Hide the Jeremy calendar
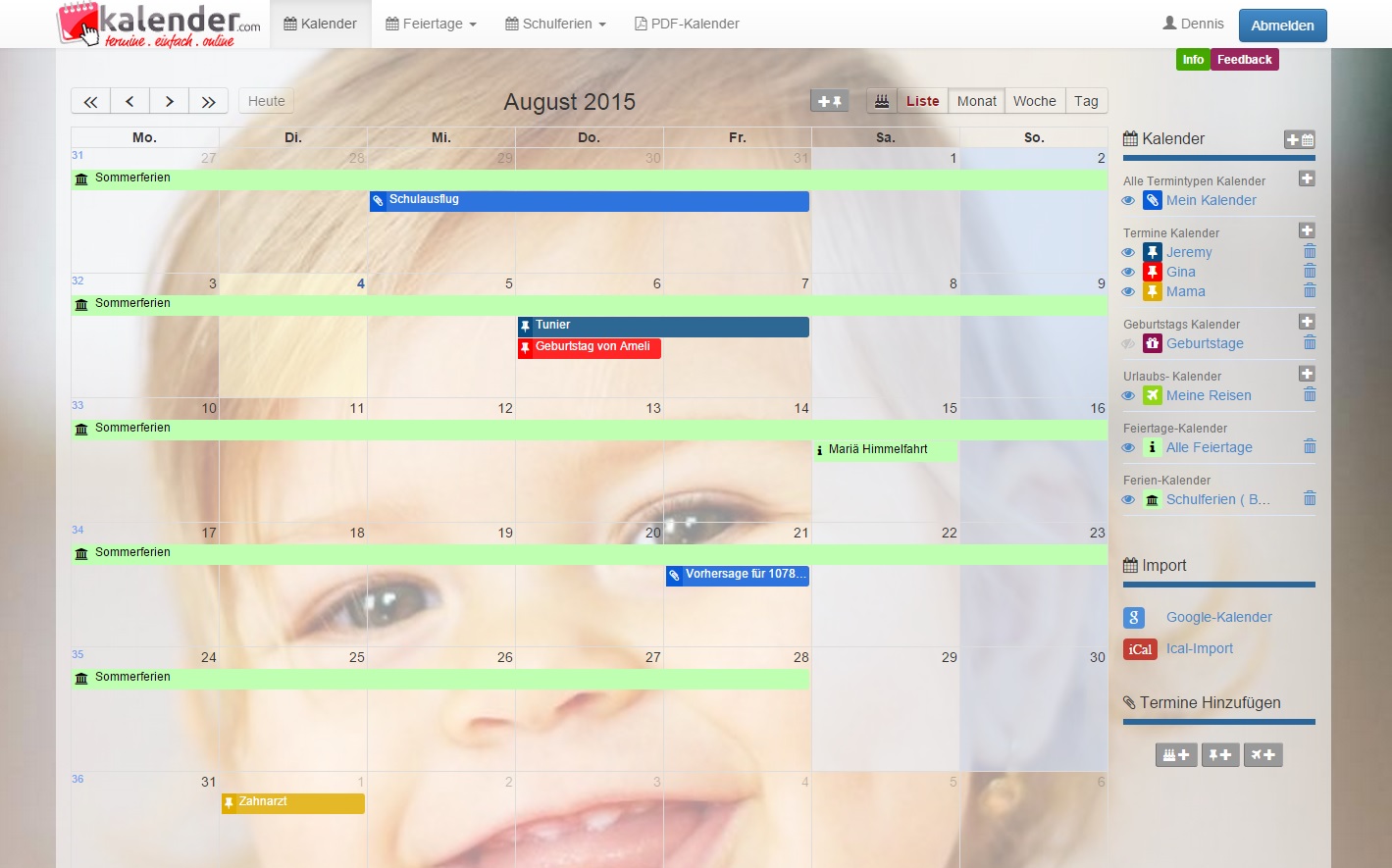 tap(1128, 252)
